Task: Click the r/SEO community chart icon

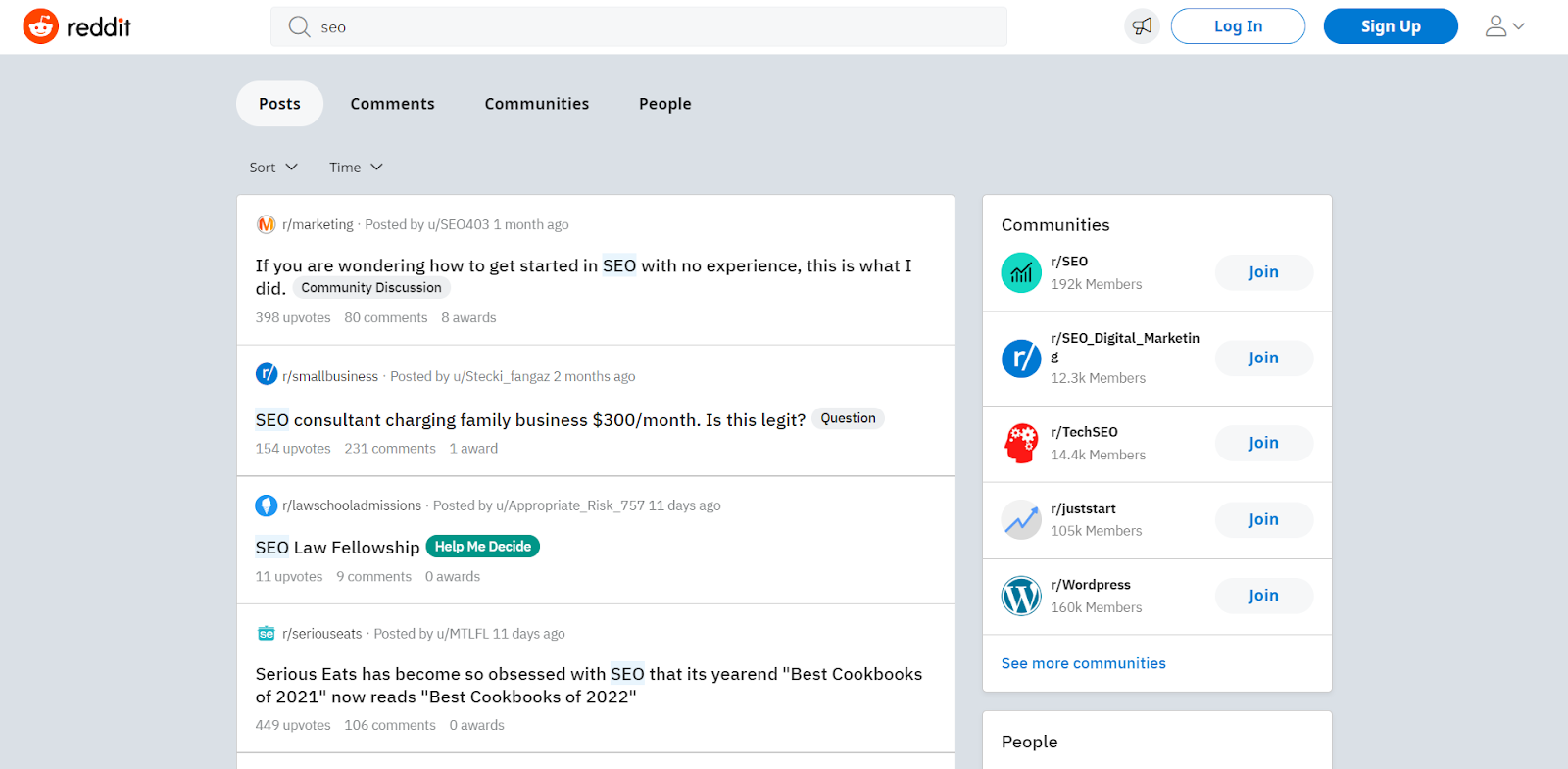Action: click(1021, 272)
